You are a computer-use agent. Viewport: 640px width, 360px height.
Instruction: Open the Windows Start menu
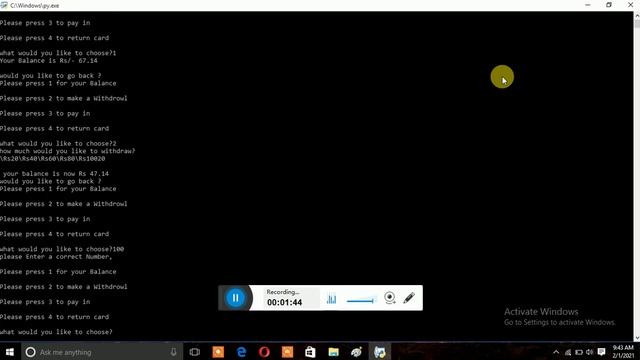click(9, 352)
